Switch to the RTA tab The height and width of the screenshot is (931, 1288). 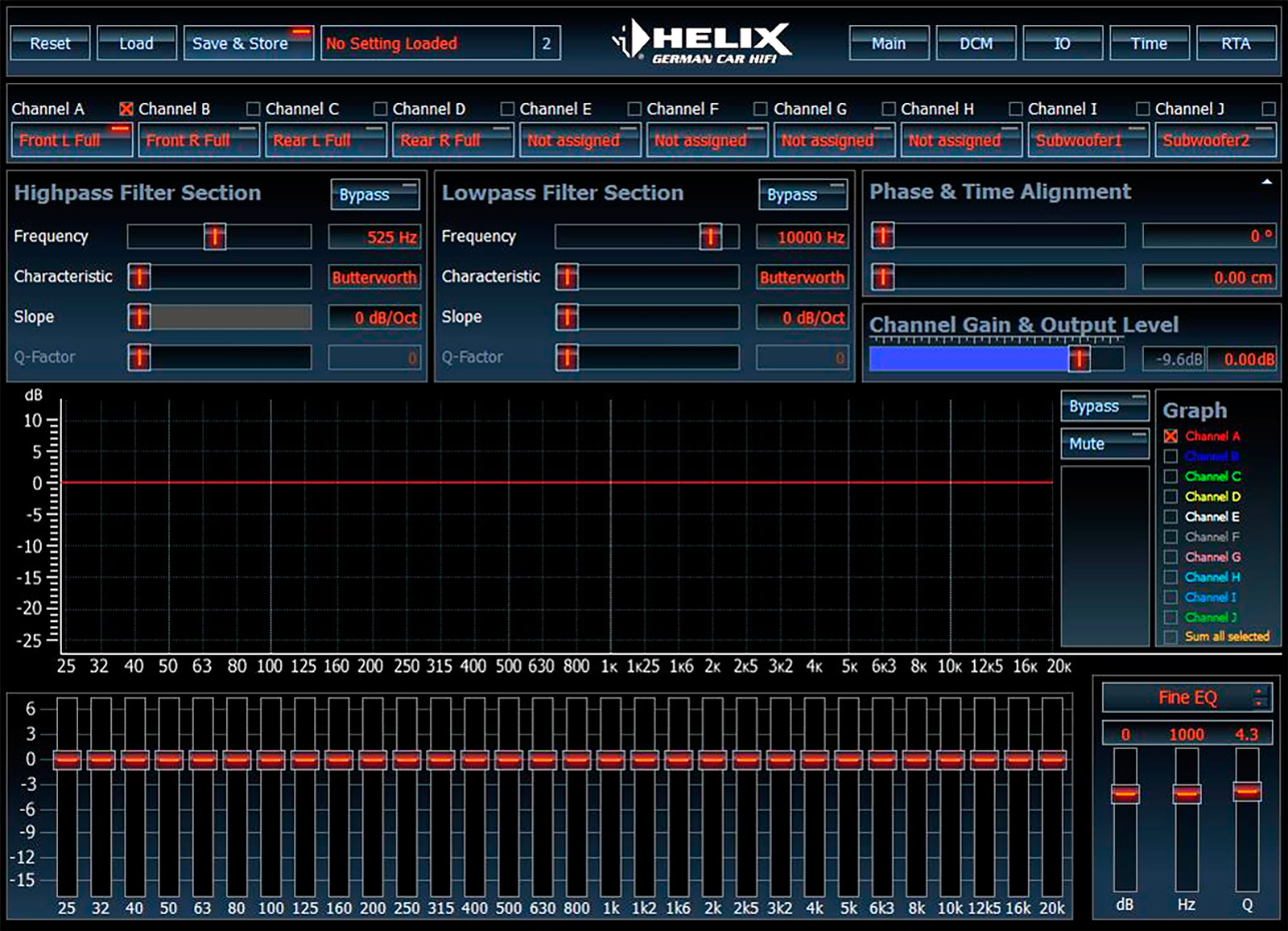coord(1235,43)
